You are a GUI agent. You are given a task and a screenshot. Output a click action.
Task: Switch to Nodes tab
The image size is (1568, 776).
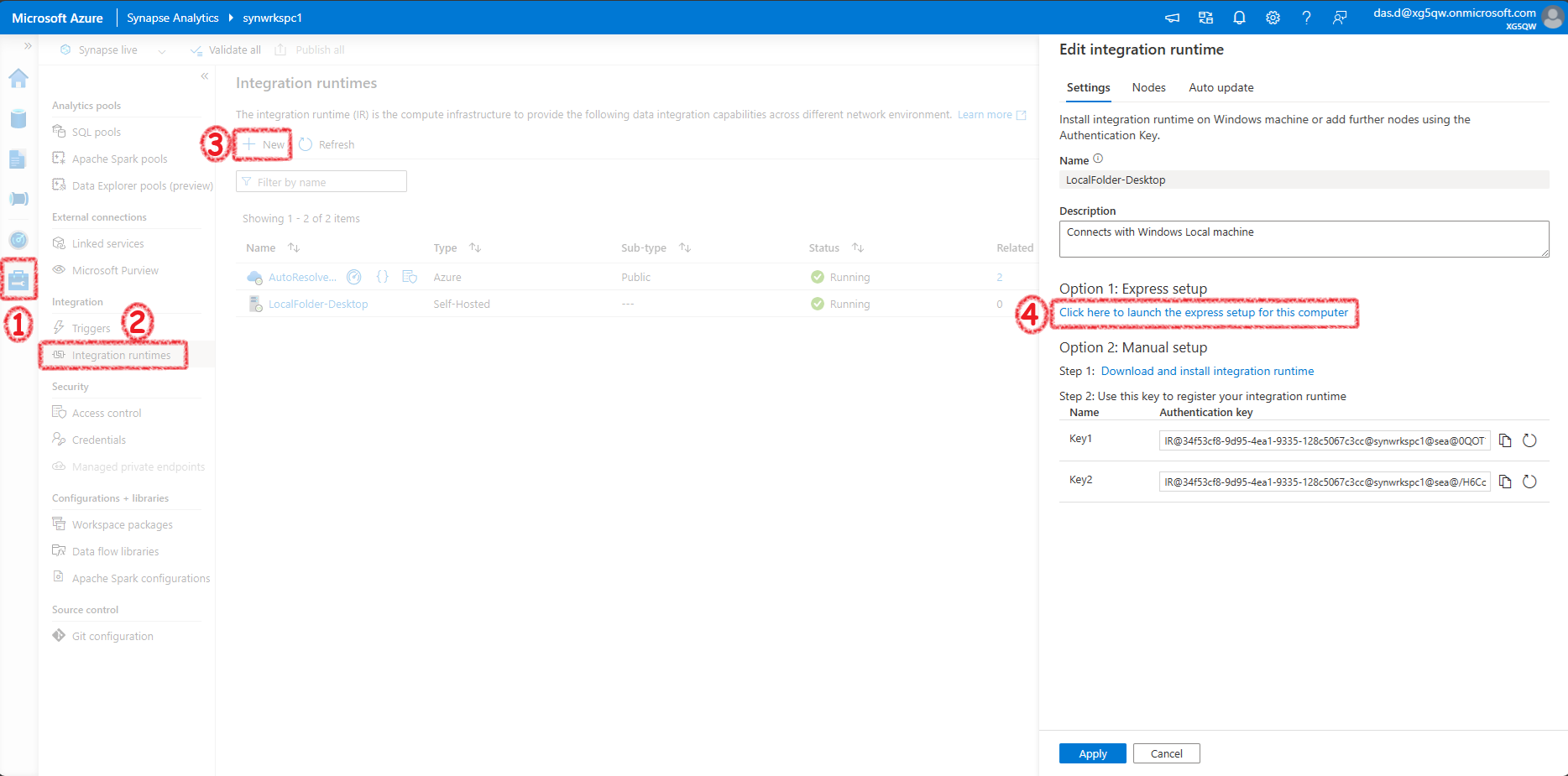(1148, 87)
